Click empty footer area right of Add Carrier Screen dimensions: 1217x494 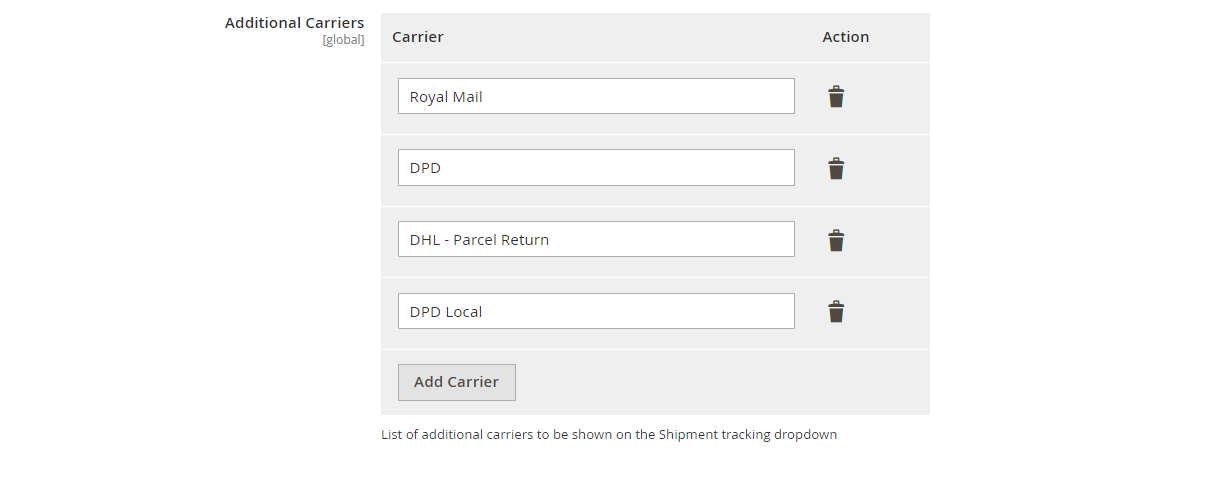click(x=720, y=382)
